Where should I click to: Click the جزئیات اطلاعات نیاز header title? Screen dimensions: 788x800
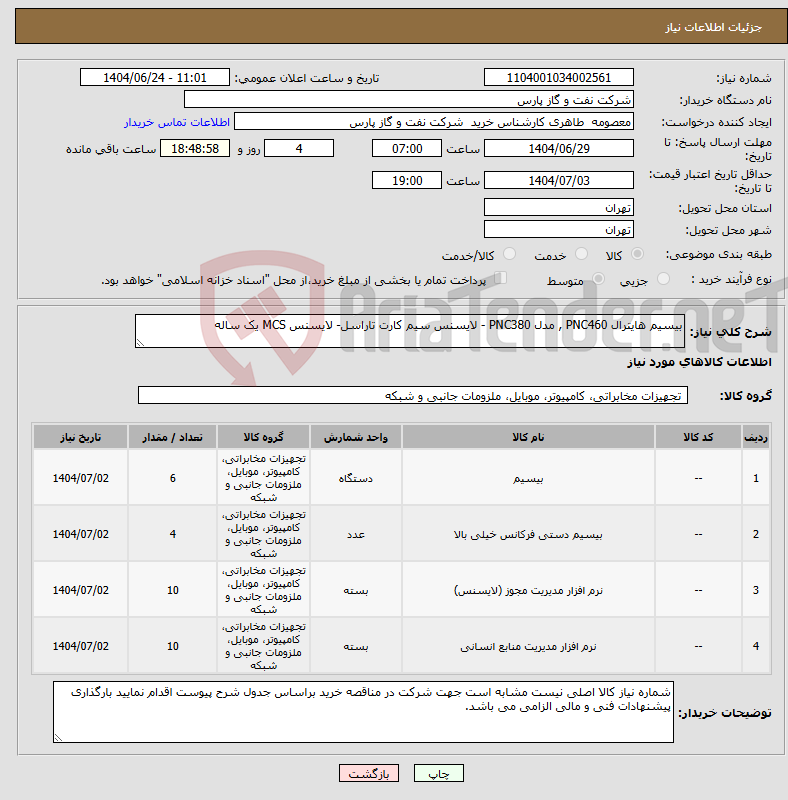point(713,27)
